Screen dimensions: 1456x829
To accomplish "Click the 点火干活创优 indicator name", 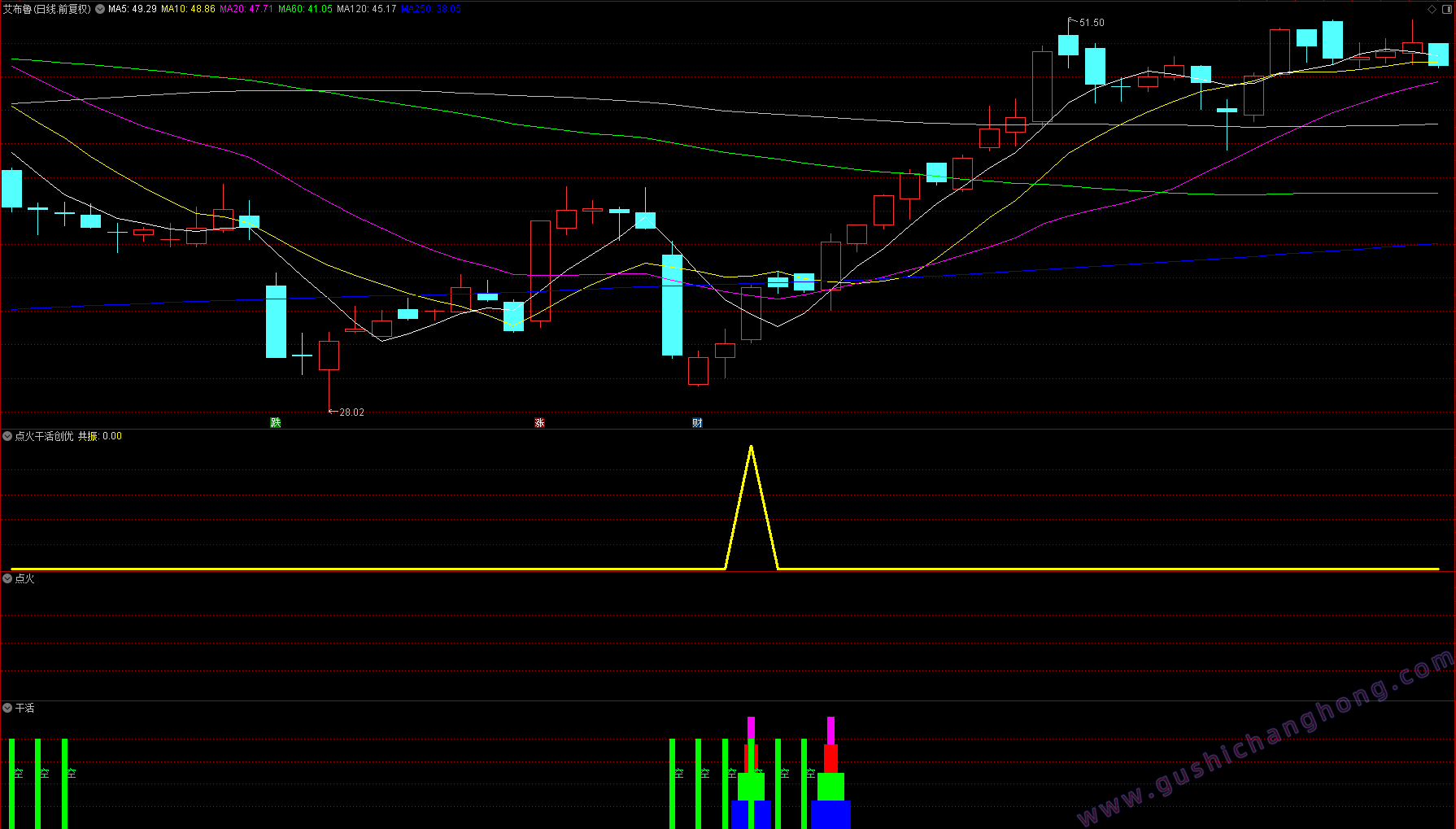I will [x=44, y=437].
